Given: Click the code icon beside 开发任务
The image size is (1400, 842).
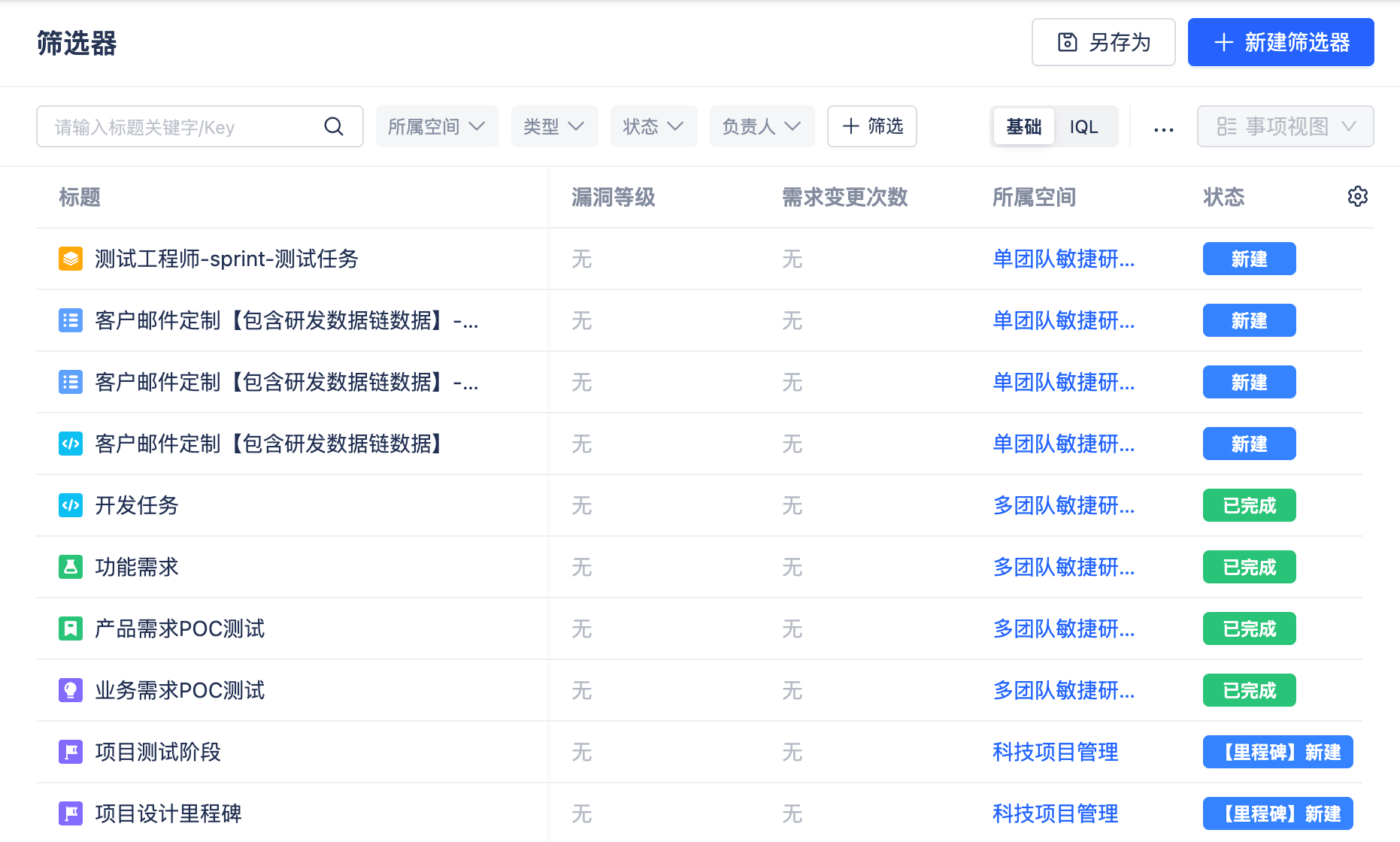Looking at the screenshot, I should click(71, 505).
